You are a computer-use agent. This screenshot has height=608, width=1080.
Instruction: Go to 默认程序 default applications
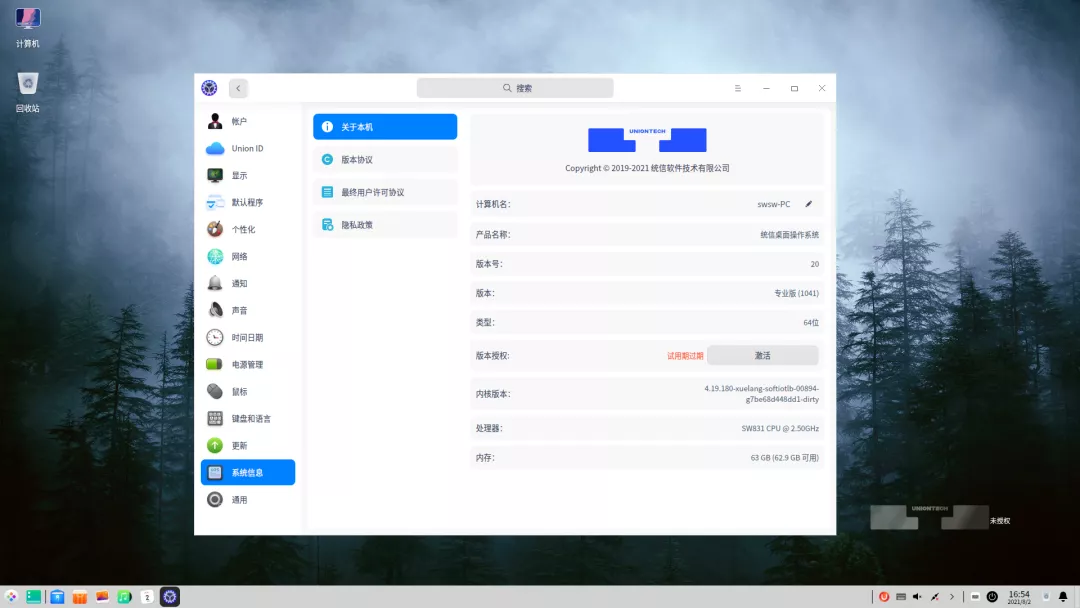[x=248, y=202]
